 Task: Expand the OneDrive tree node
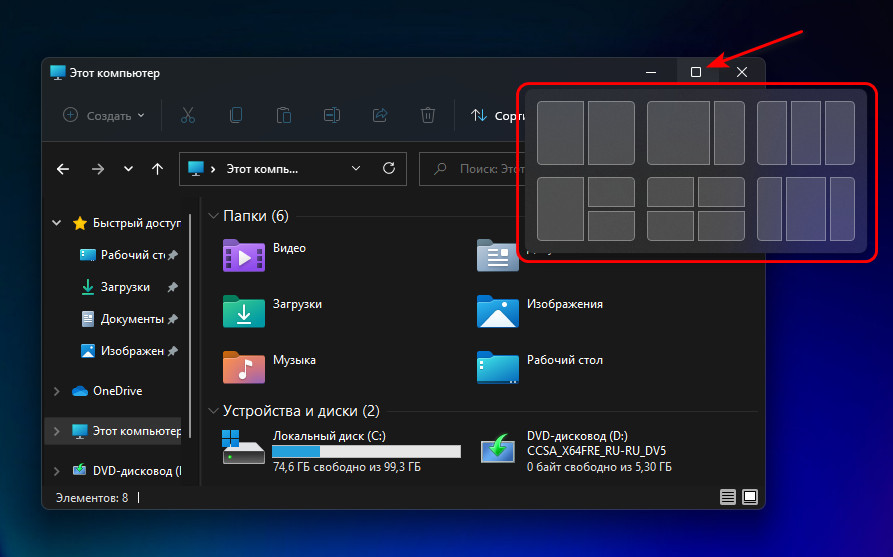coord(56,391)
